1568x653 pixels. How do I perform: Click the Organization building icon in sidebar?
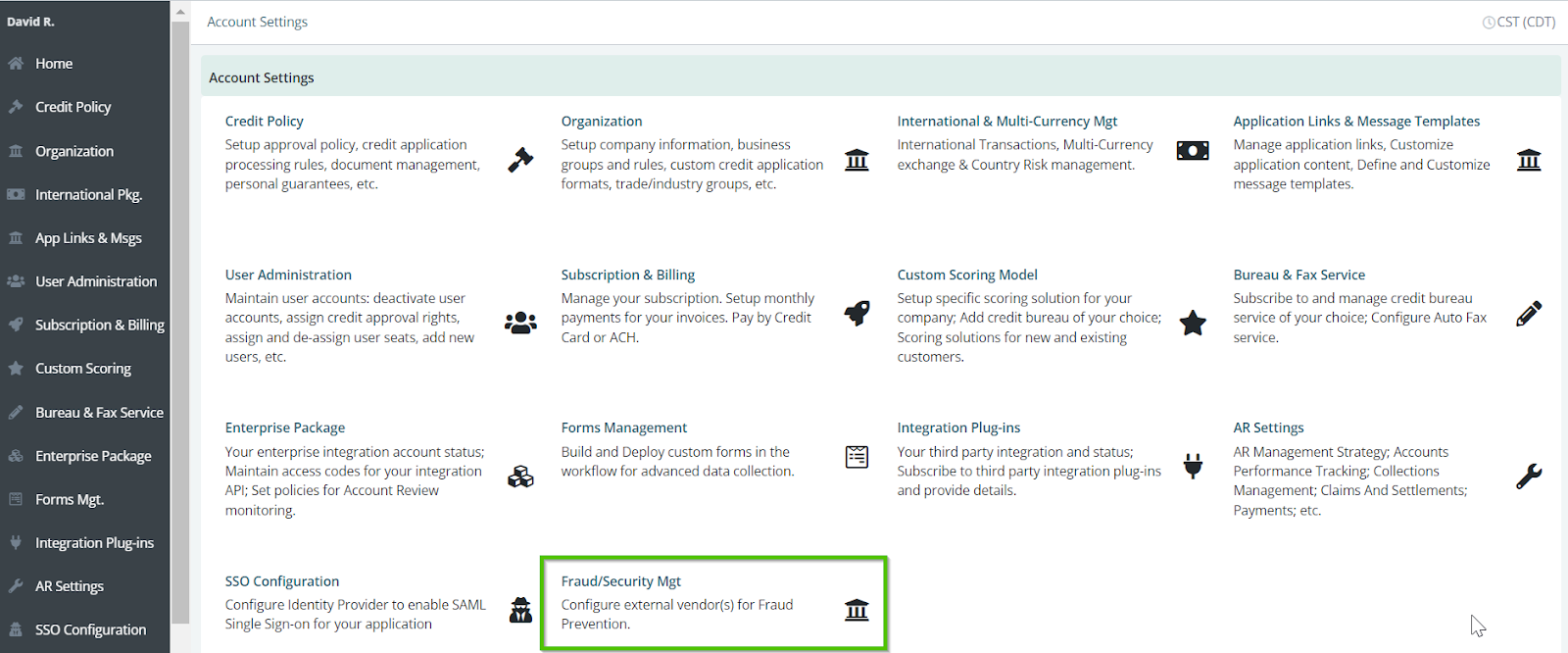click(x=16, y=151)
